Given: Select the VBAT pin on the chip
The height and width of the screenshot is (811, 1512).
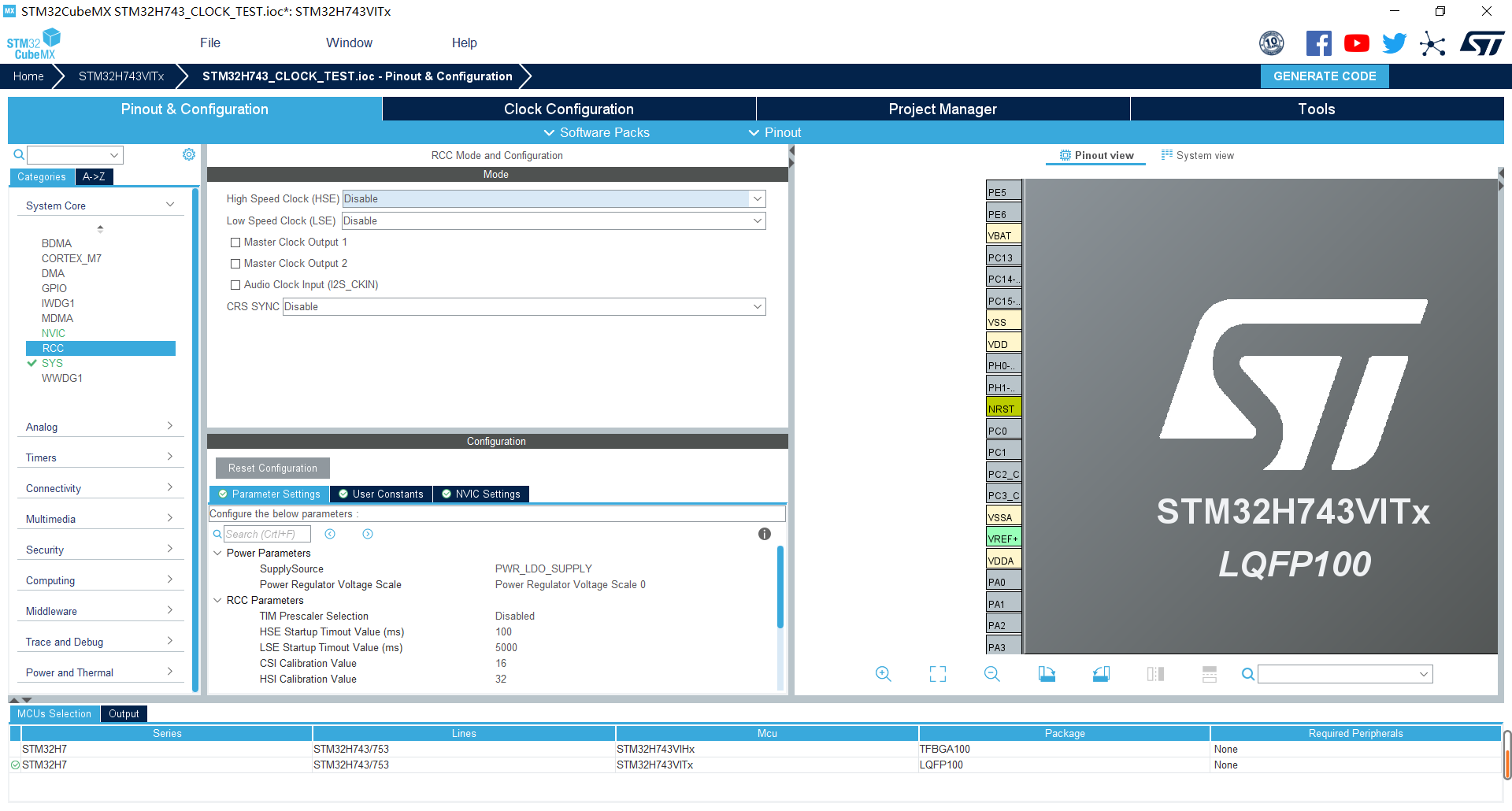Looking at the screenshot, I should click(1003, 235).
